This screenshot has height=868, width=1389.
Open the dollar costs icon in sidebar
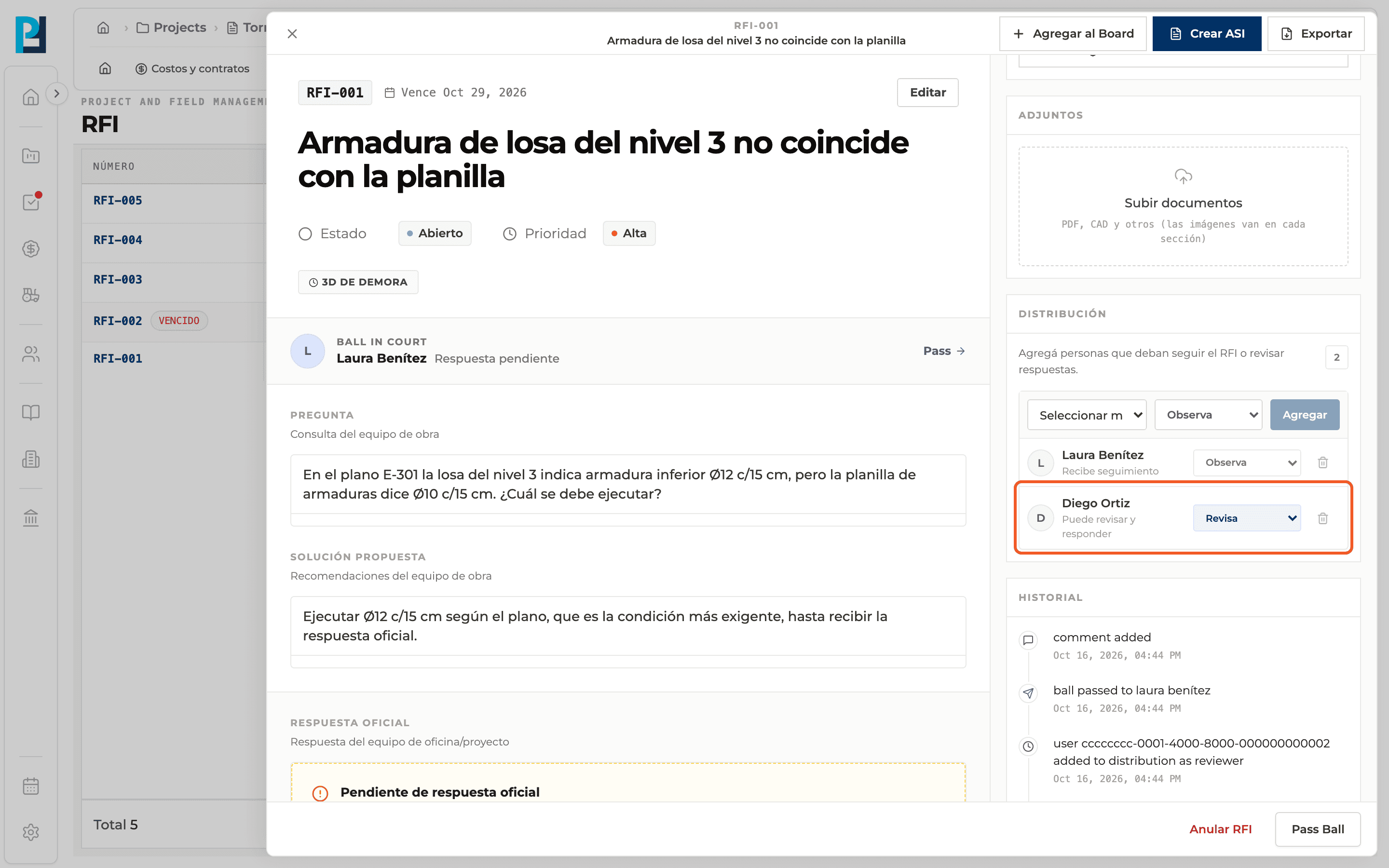click(x=31, y=248)
